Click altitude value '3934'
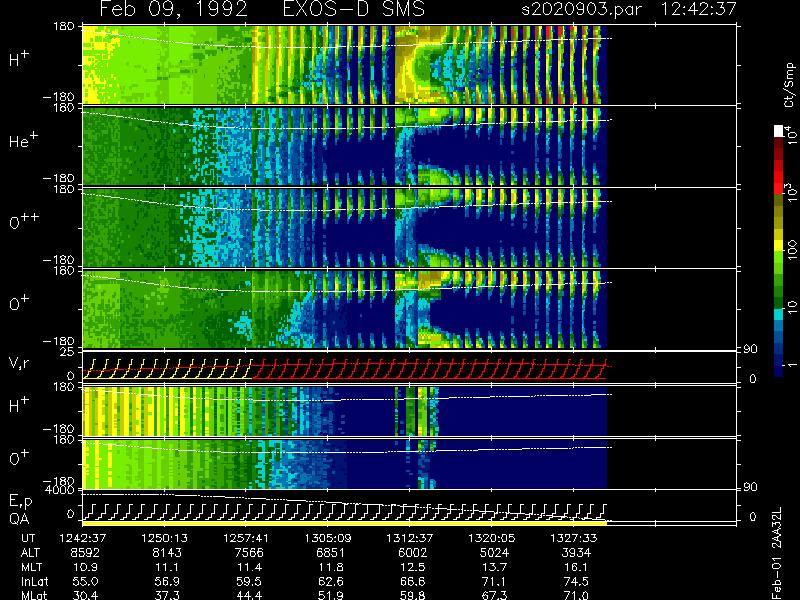Image resolution: width=800 pixels, height=600 pixels. pos(577,553)
